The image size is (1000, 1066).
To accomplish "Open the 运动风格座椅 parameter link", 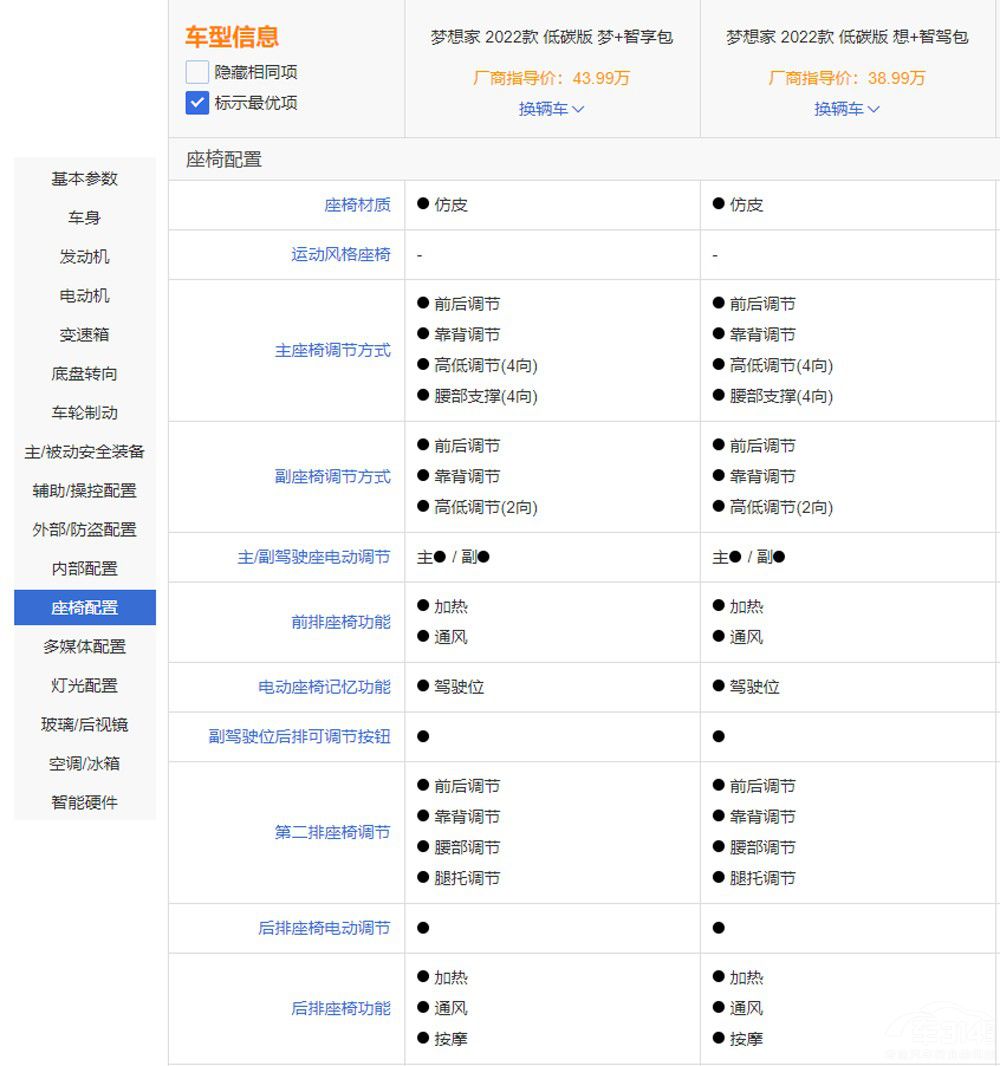I will [x=340, y=255].
